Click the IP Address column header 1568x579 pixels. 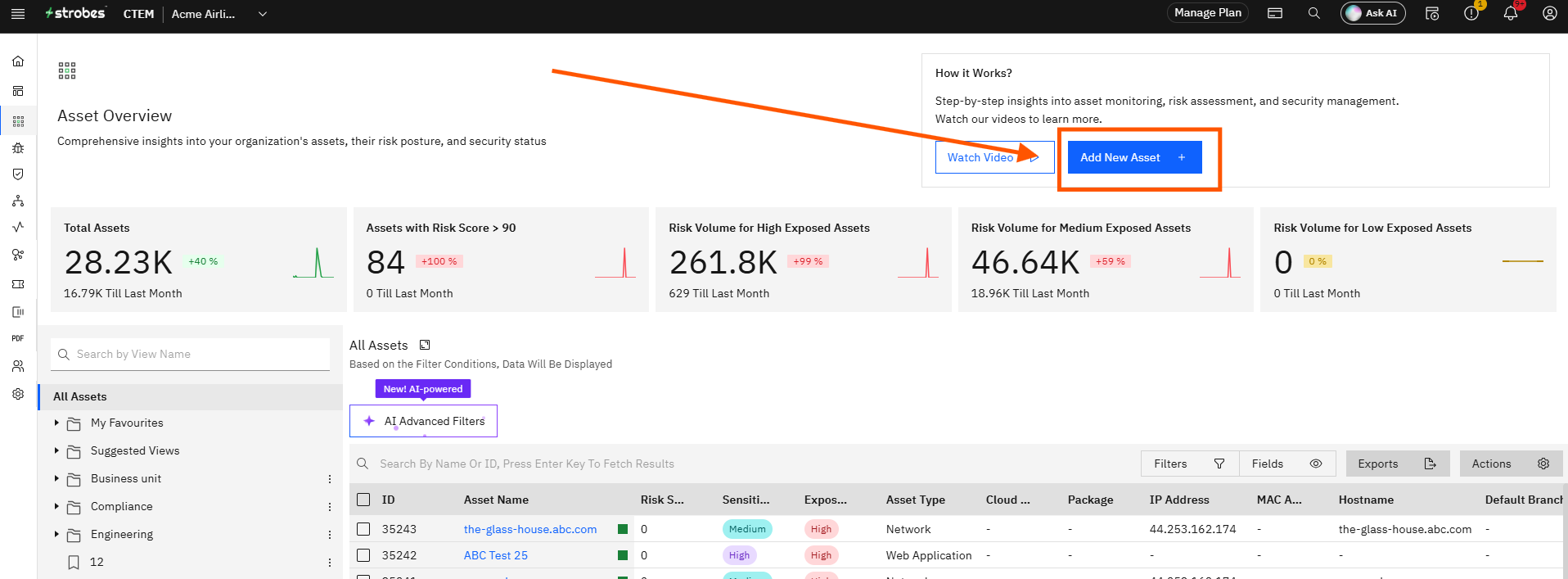pos(1179,500)
